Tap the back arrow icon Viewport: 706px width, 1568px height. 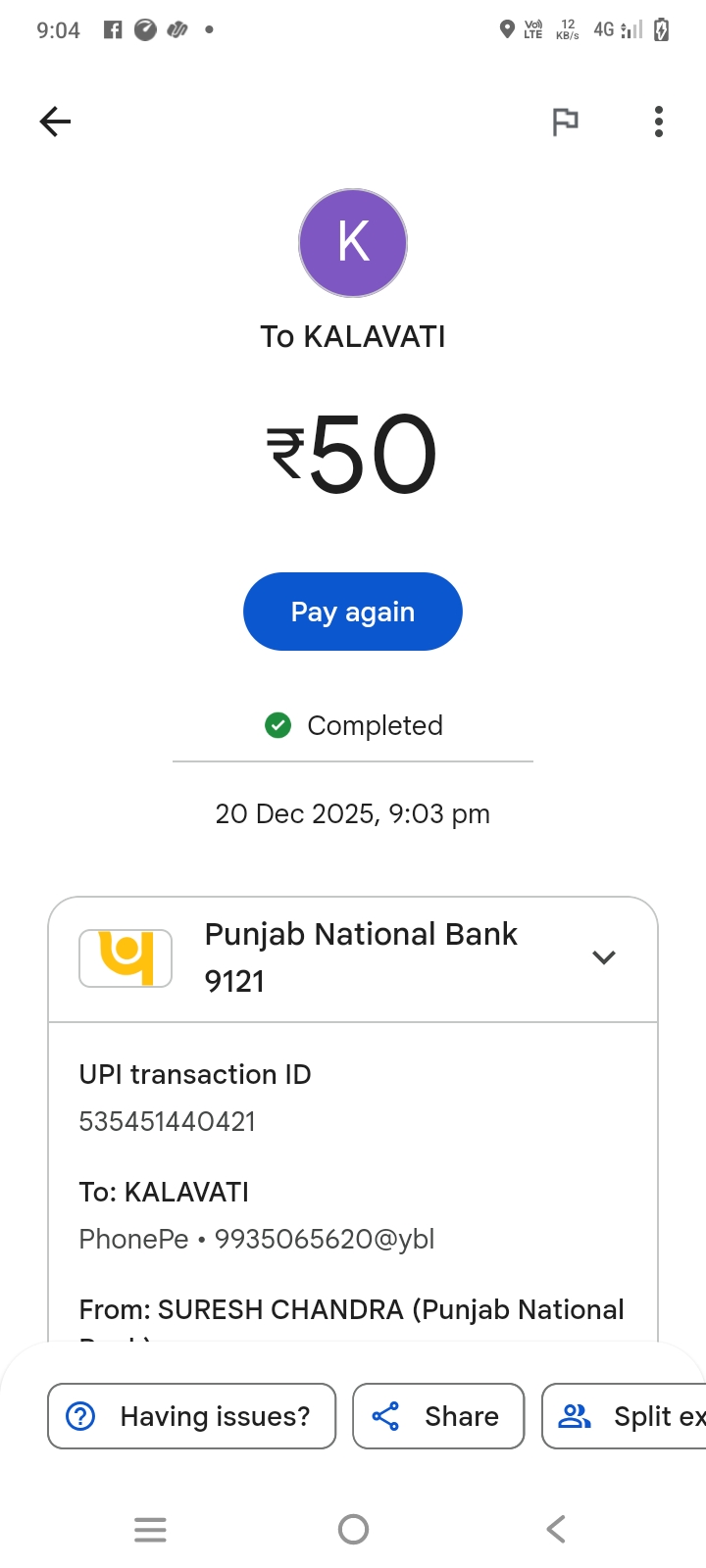click(x=56, y=122)
